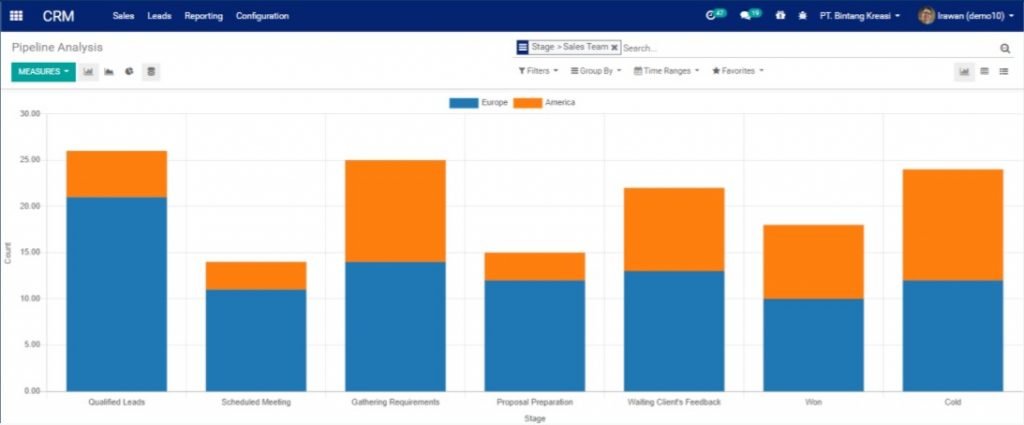Viewport: 1024px width, 425px height.
Task: Click the America segment of Qualified Leads bar
Action: pyautogui.click(x=117, y=174)
